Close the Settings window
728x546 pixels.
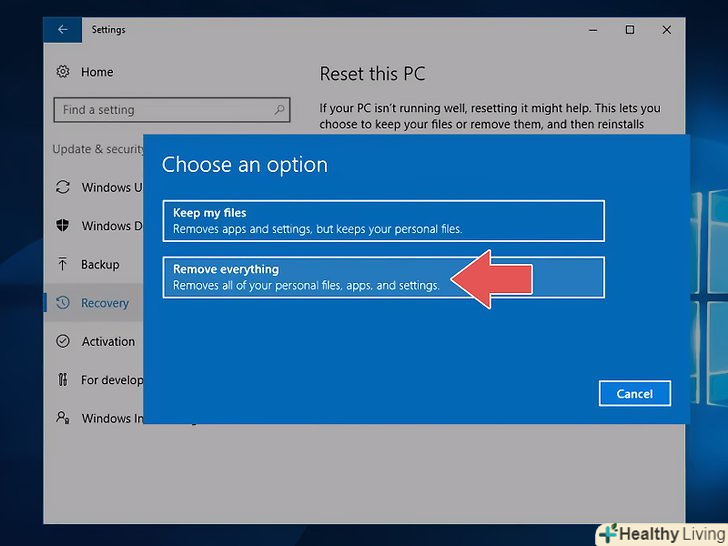(667, 30)
